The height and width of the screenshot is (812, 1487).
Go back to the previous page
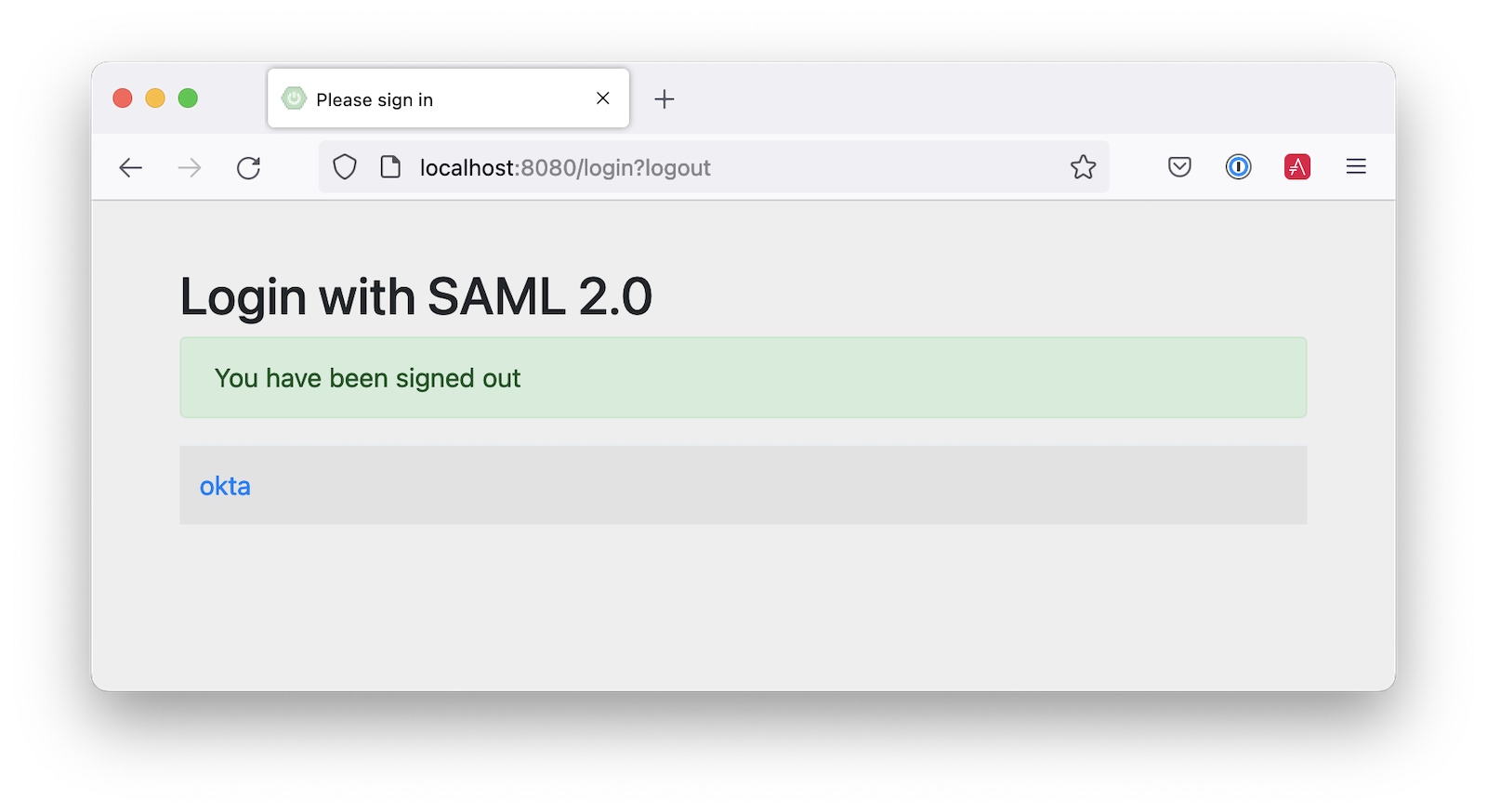pyautogui.click(x=131, y=167)
